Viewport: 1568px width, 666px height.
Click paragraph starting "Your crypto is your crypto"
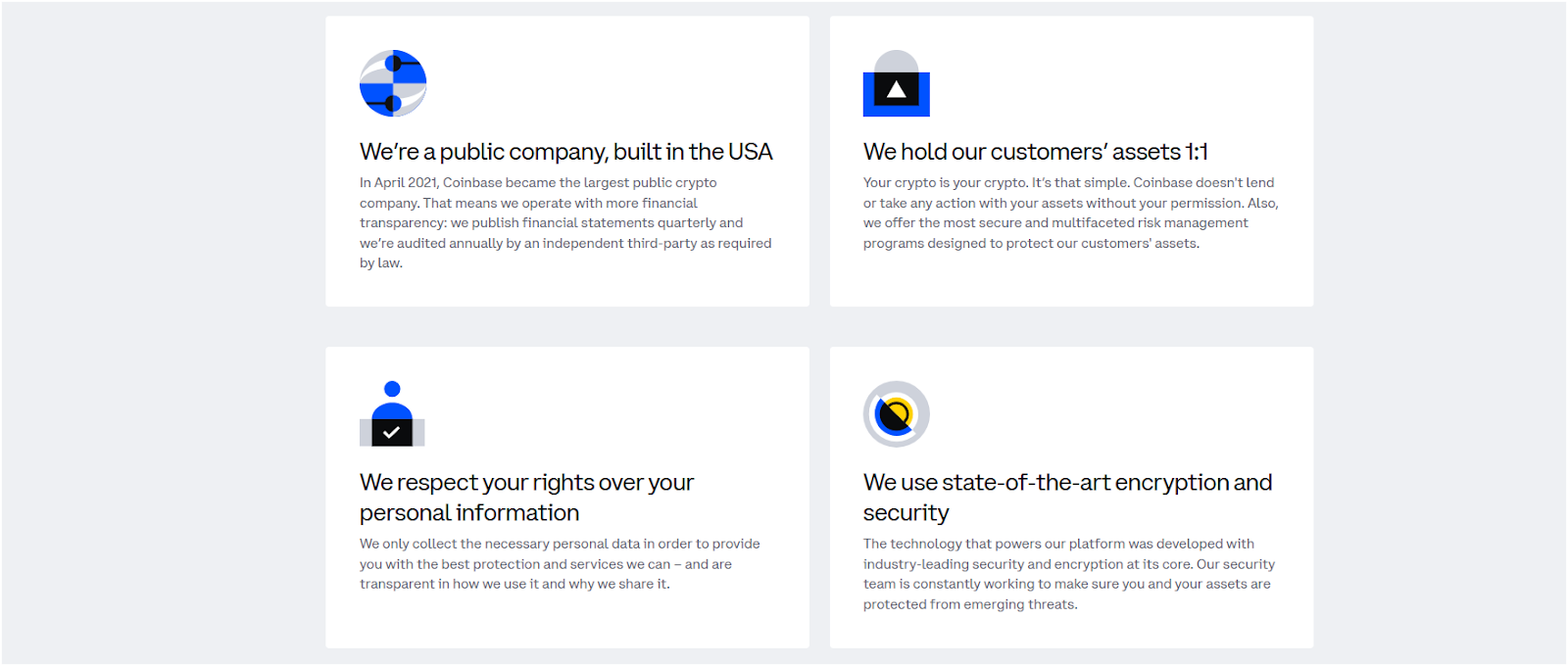point(1070,213)
